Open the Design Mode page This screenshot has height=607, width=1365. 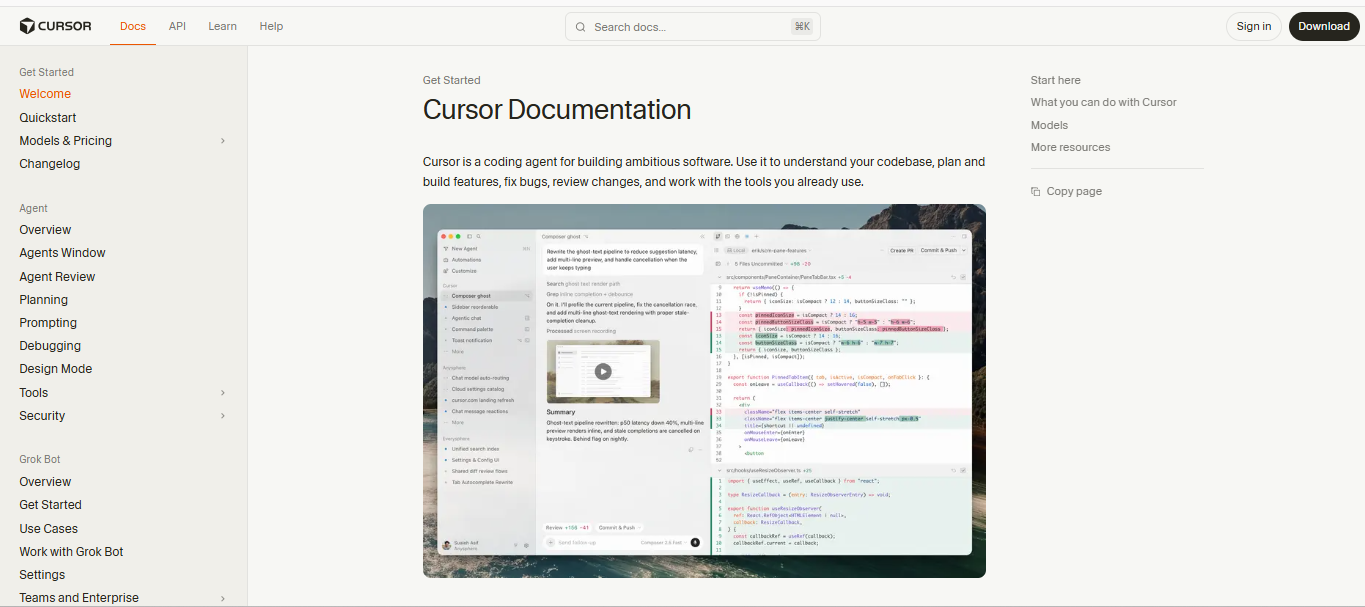56,369
